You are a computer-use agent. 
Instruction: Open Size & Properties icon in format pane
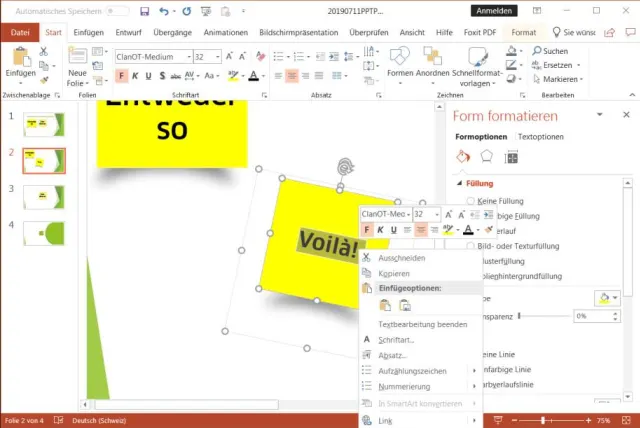[511, 156]
